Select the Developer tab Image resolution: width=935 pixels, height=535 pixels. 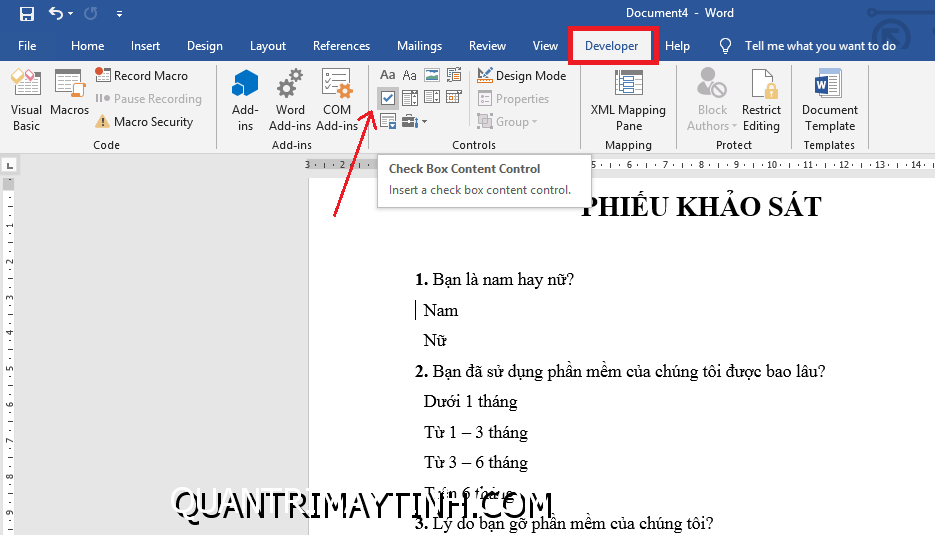tap(611, 46)
